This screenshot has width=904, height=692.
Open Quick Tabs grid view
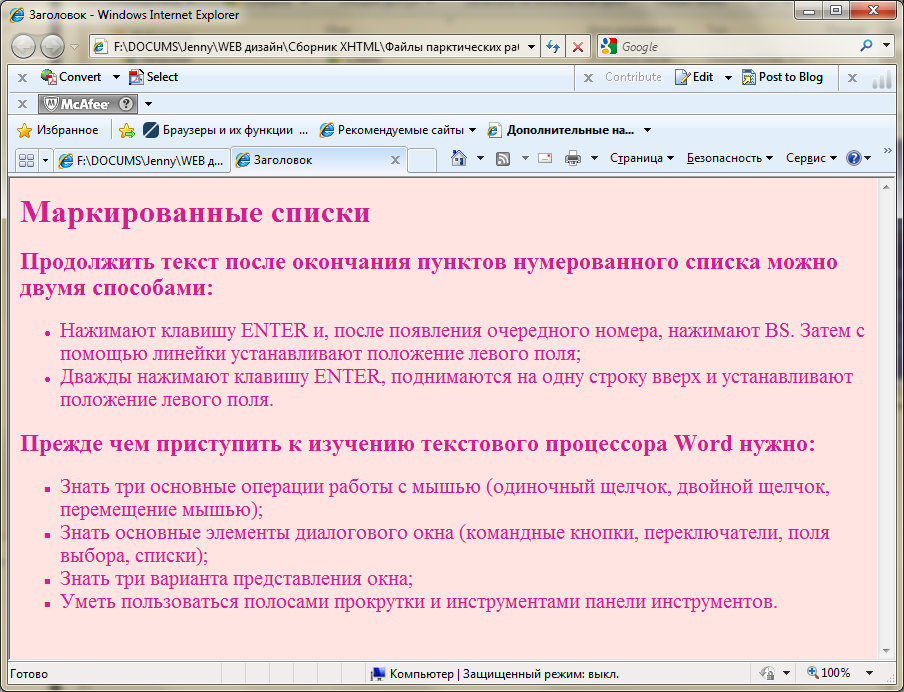click(x=27, y=160)
